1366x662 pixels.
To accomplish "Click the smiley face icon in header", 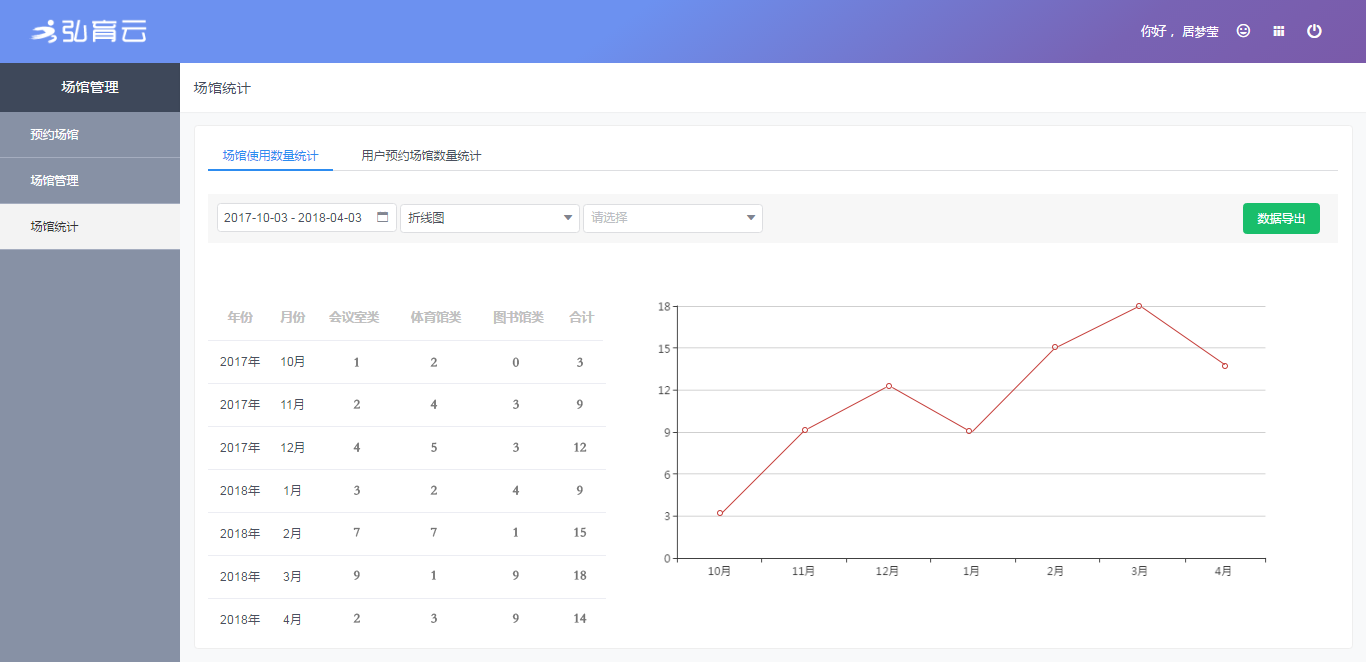I will [x=1243, y=31].
